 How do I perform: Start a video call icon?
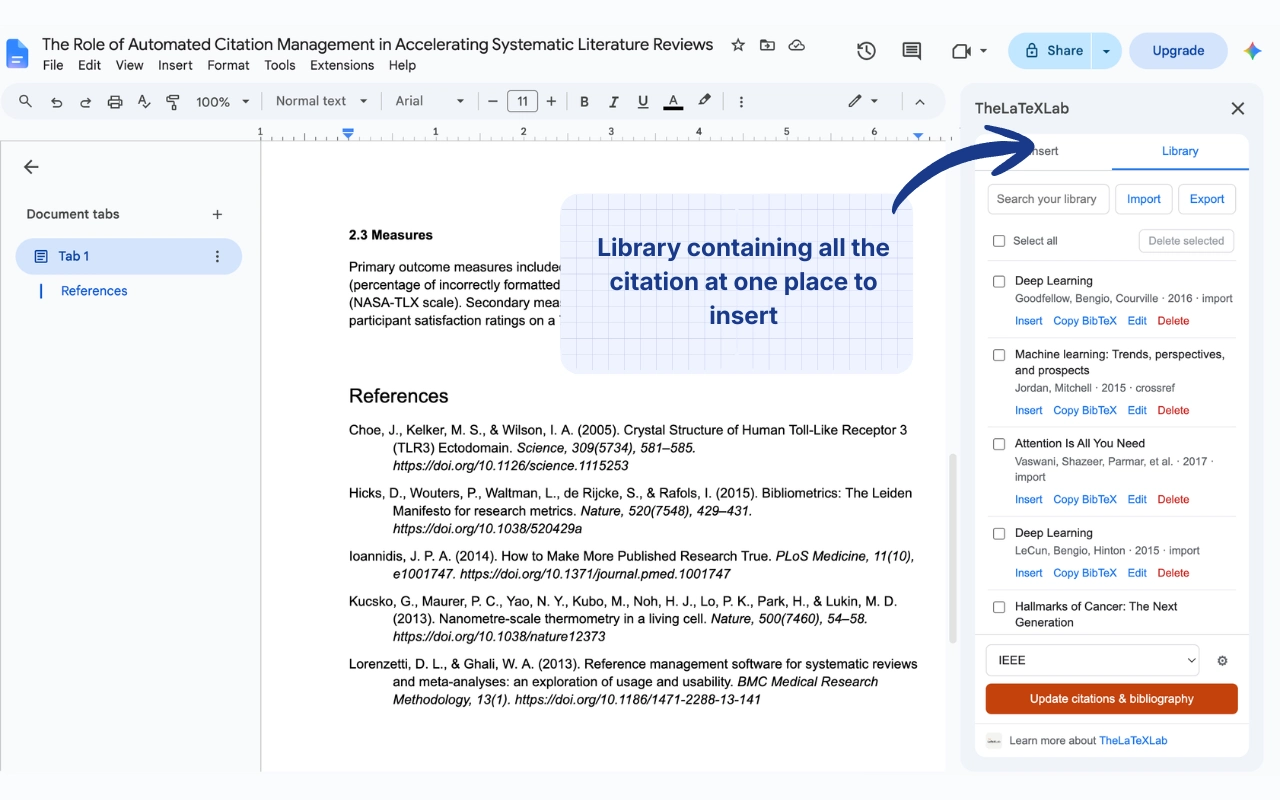tap(961, 51)
